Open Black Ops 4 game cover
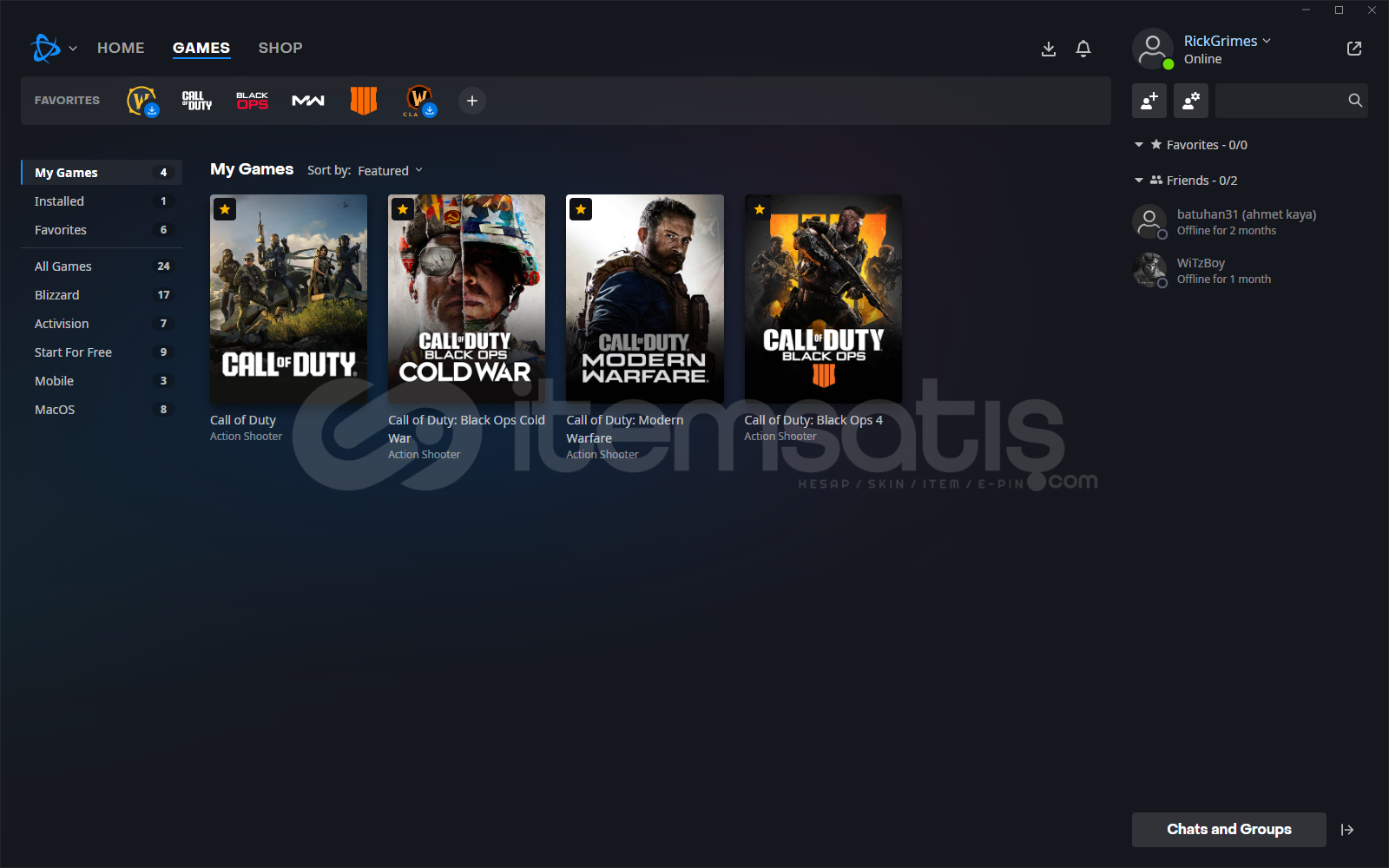This screenshot has width=1389, height=868. point(823,299)
